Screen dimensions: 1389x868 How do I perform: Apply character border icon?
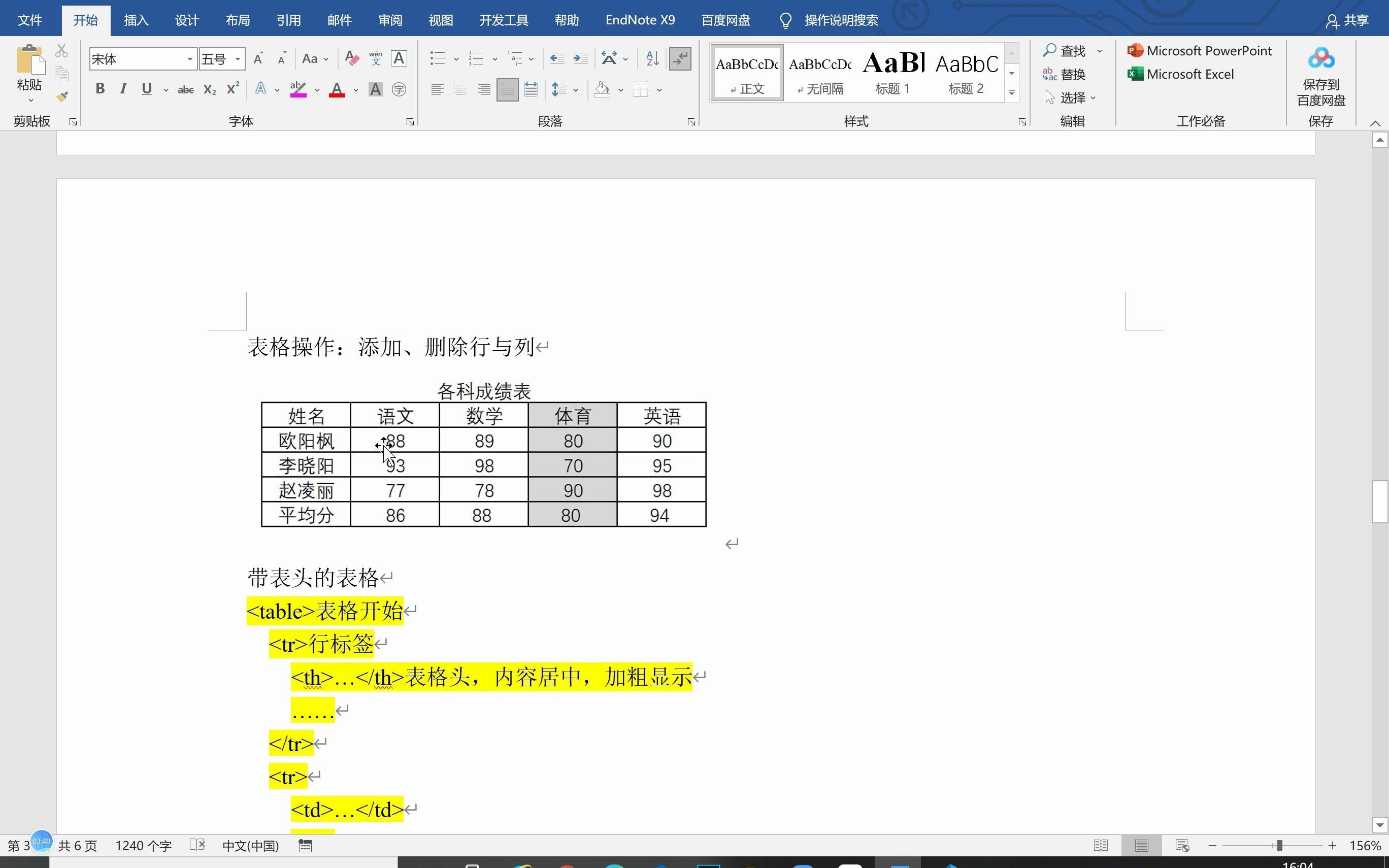pyautogui.click(x=399, y=58)
